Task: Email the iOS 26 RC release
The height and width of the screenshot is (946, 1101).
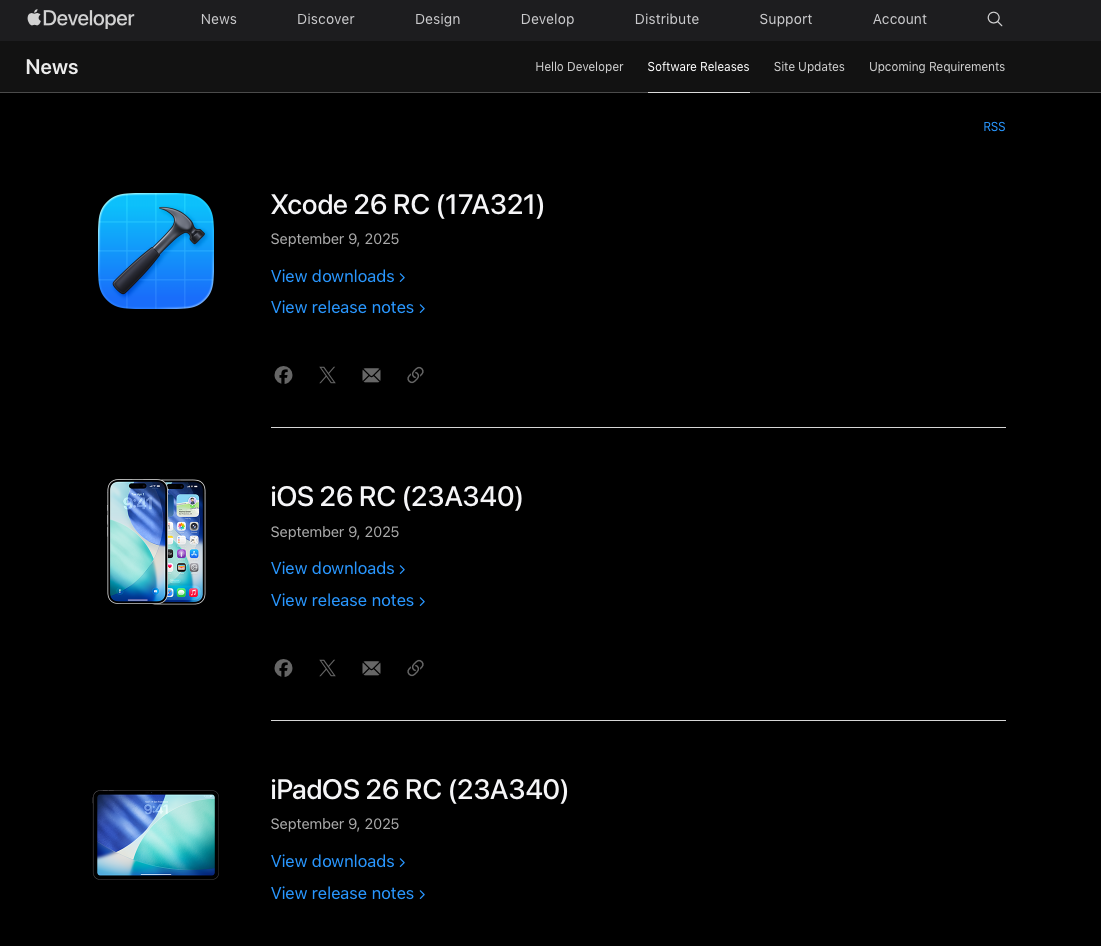Action: (x=371, y=668)
